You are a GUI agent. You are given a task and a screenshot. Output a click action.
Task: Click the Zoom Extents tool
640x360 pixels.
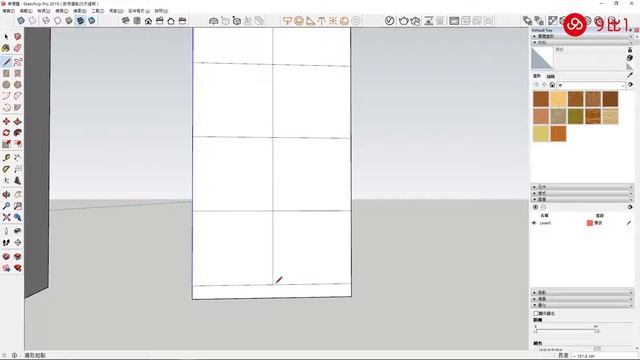[x=6, y=218]
